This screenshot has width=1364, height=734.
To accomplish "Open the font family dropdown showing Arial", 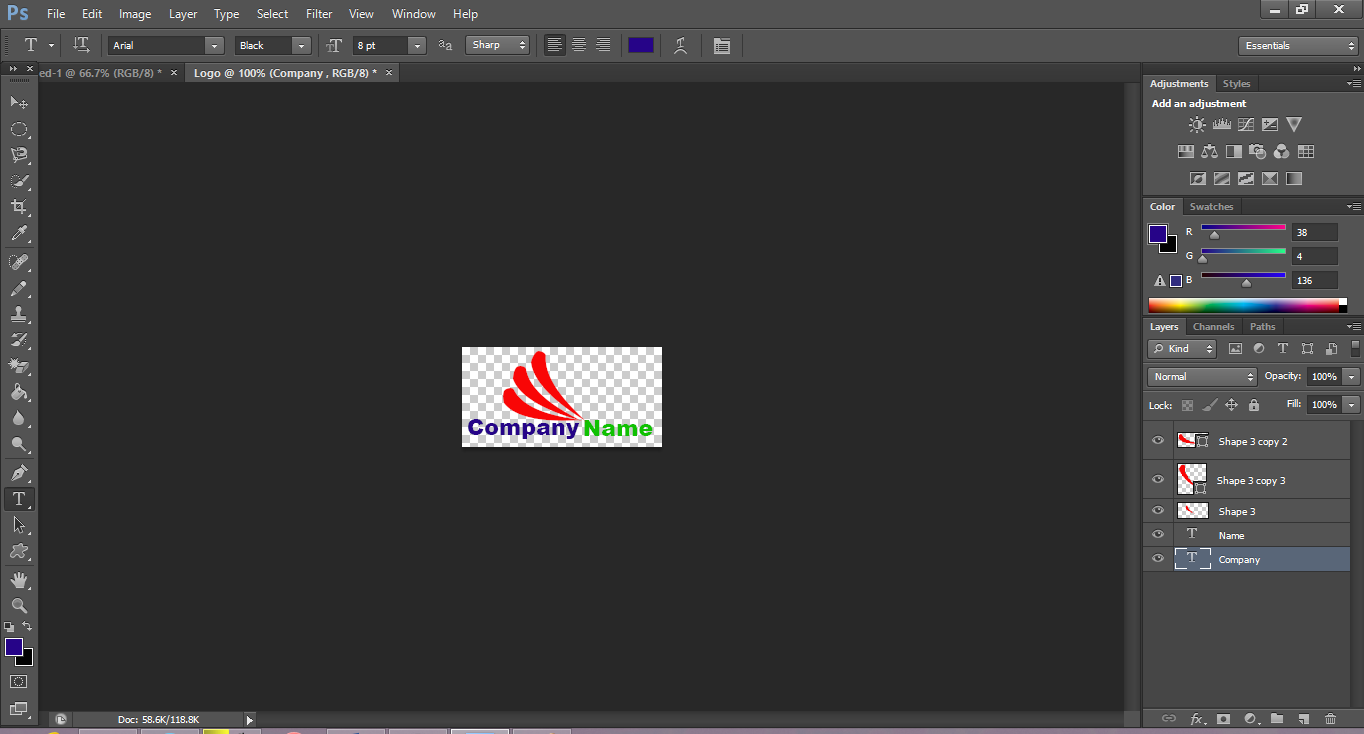I will 214,45.
